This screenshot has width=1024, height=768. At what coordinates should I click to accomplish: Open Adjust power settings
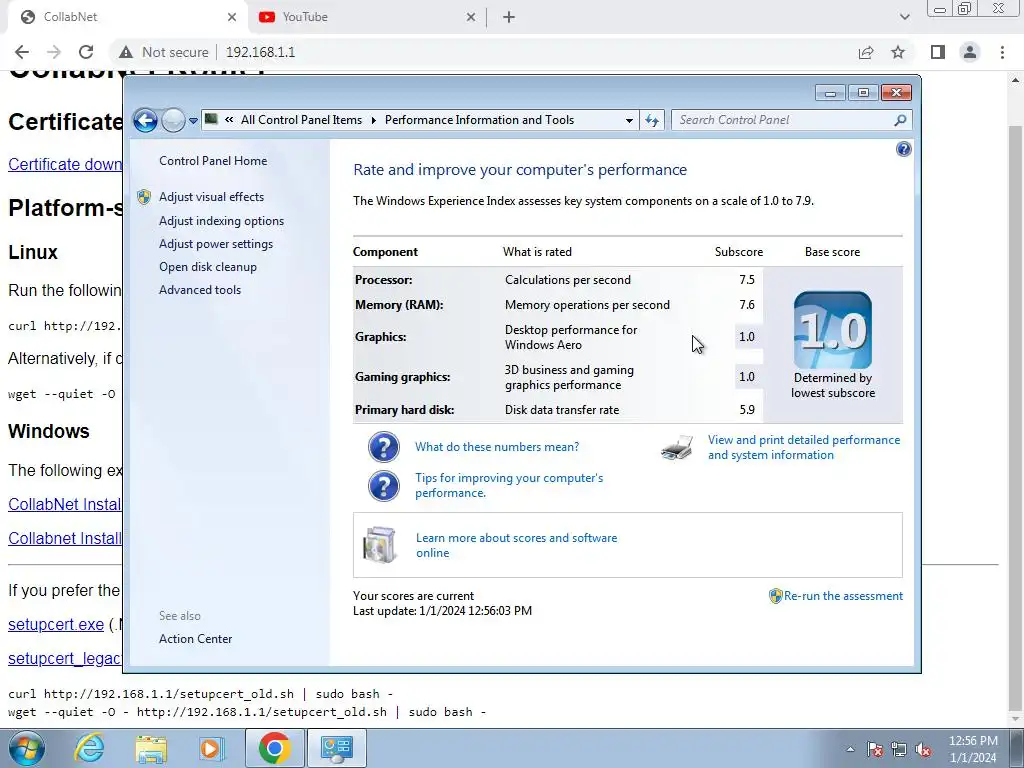[x=216, y=244]
